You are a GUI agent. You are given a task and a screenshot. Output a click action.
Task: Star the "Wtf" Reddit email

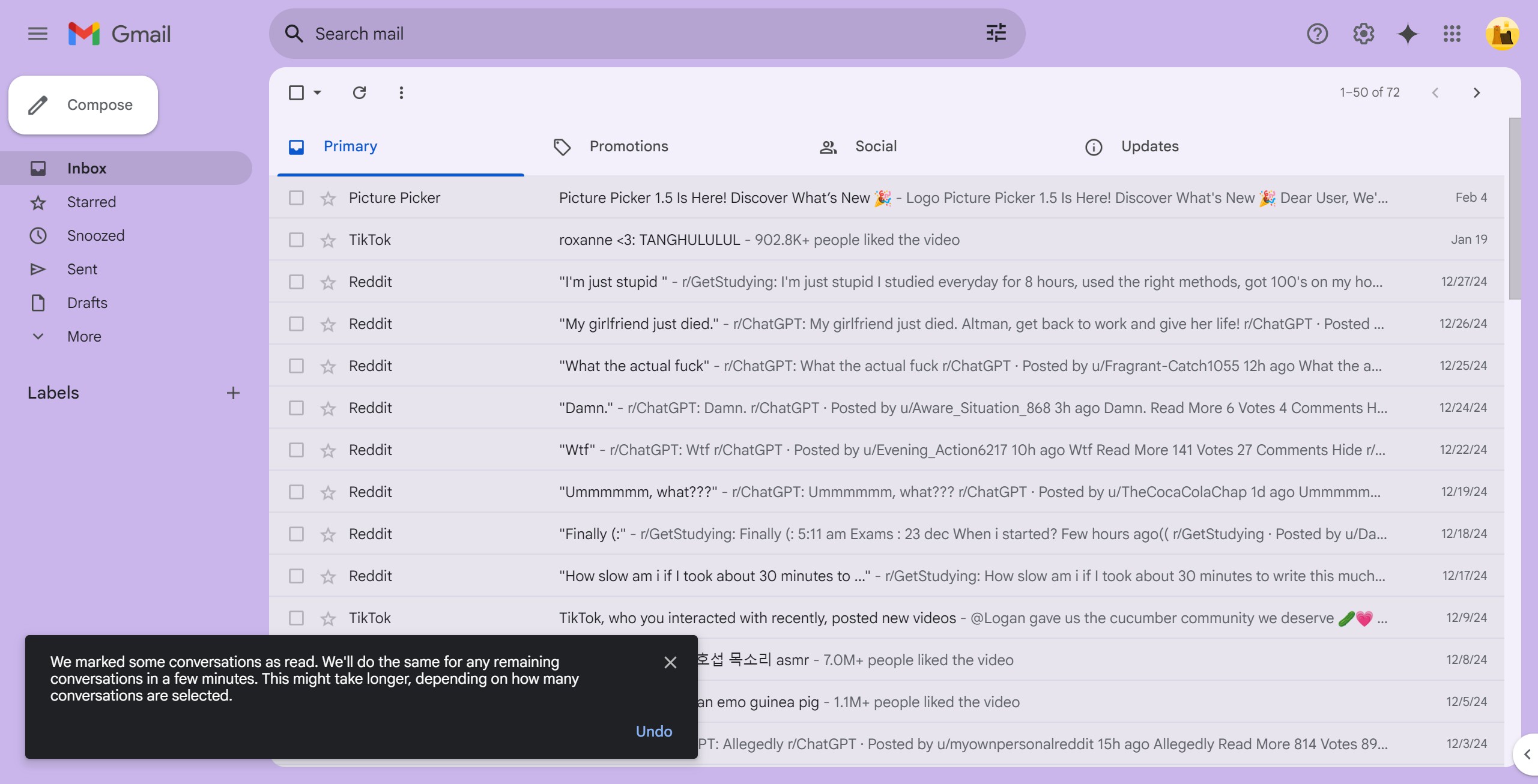point(328,450)
